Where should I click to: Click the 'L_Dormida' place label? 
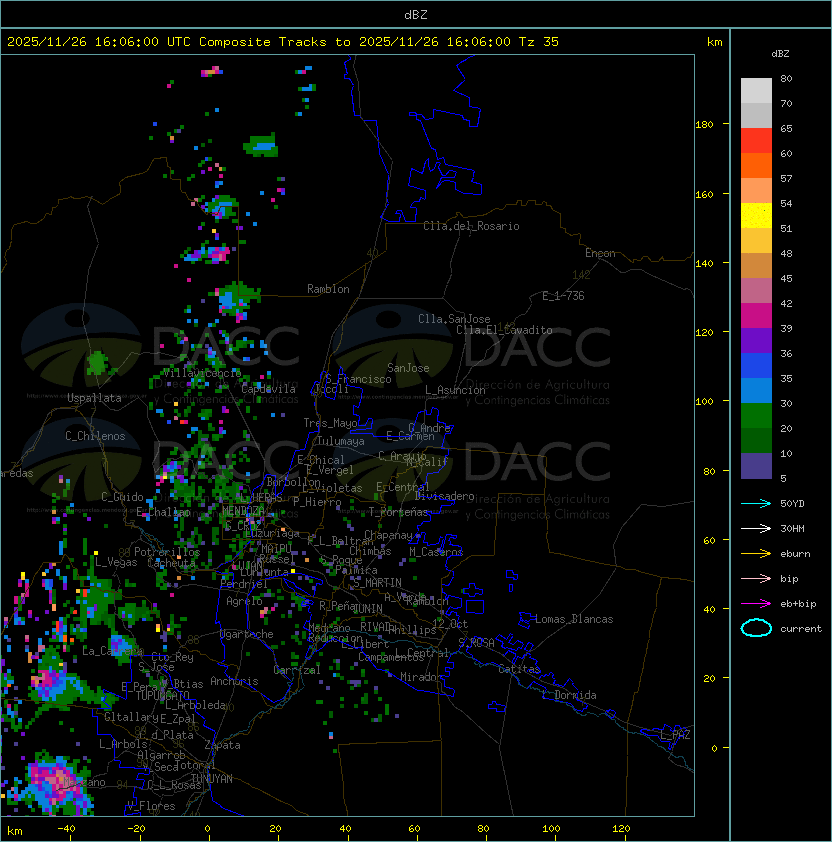569,695
